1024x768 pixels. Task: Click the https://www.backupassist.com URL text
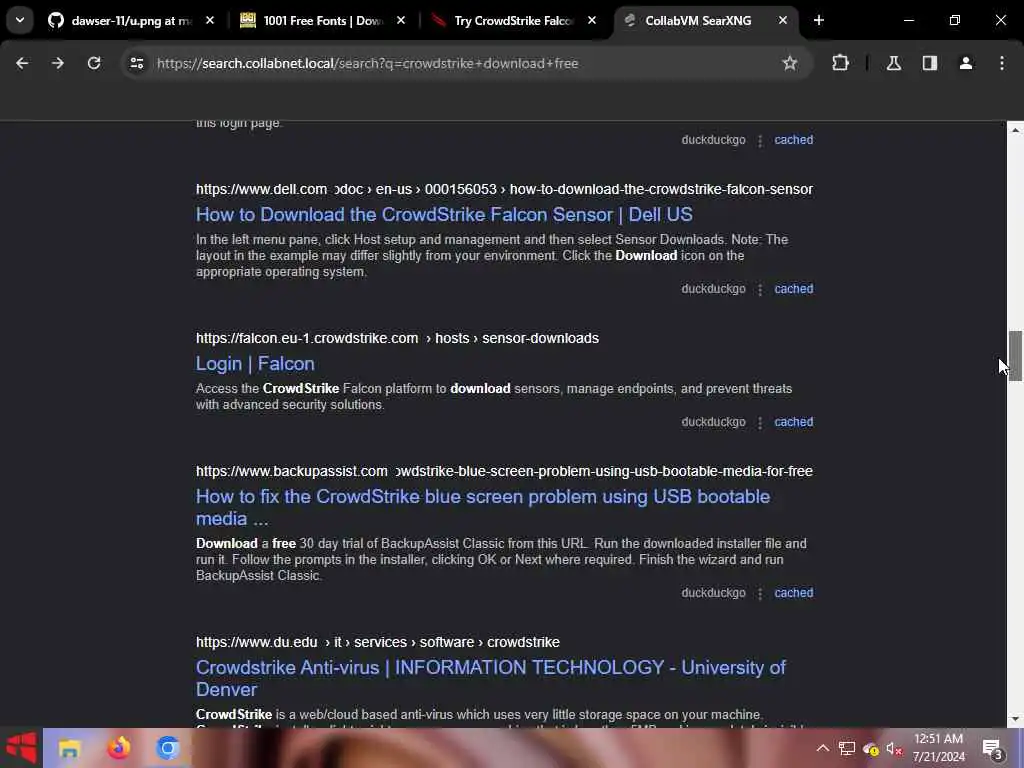[x=291, y=472]
